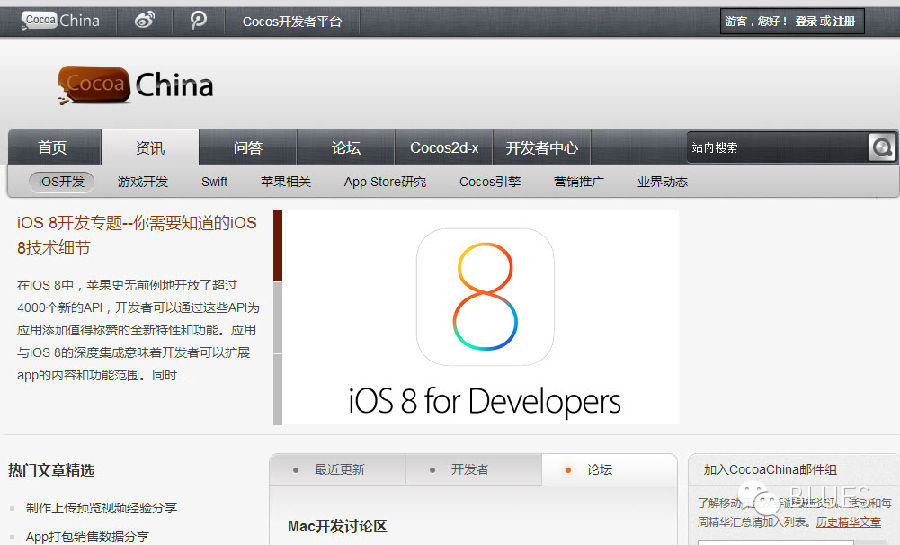Open 问答 main nav tab

point(248,147)
